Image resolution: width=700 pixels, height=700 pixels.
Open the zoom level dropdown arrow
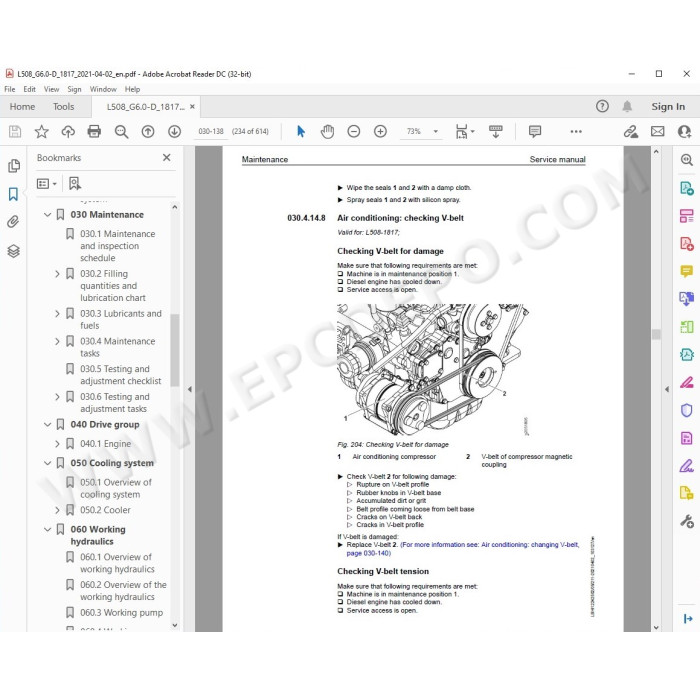click(x=436, y=131)
